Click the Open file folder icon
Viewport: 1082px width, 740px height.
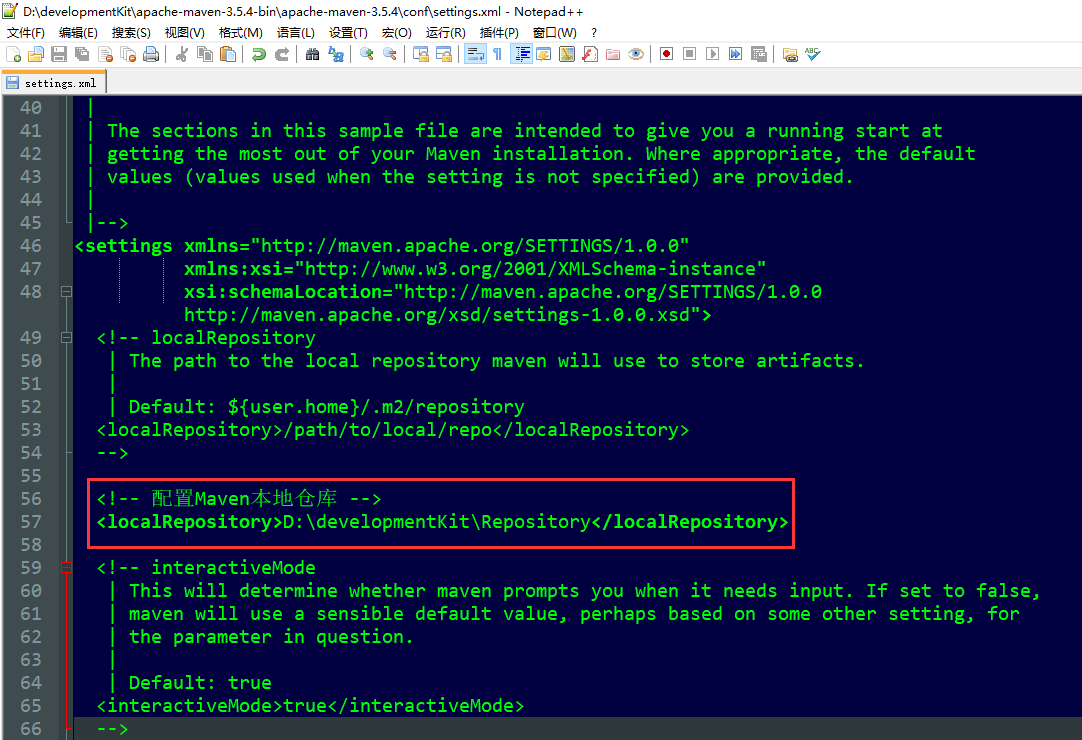(36, 55)
